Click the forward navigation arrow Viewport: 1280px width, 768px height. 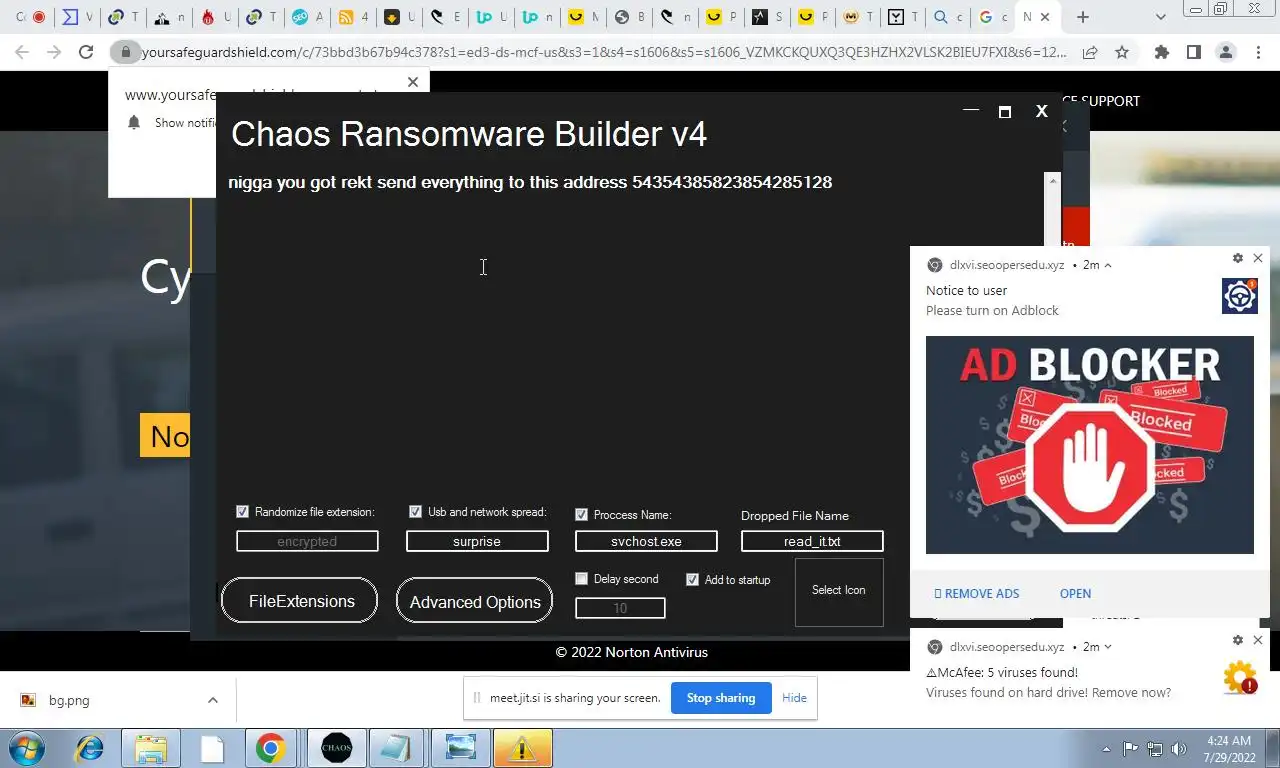[54, 52]
